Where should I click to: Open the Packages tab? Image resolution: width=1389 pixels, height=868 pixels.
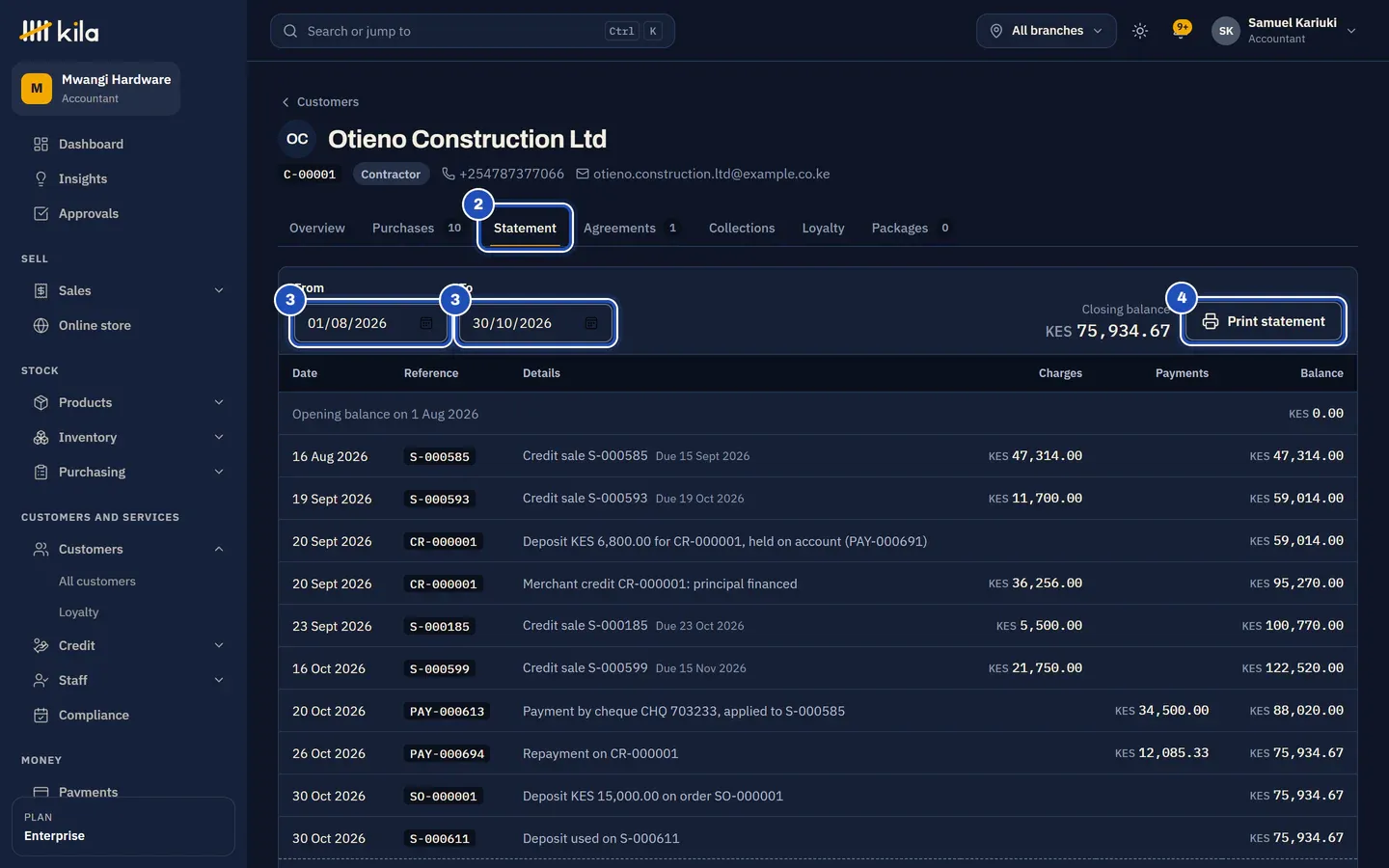(911, 228)
